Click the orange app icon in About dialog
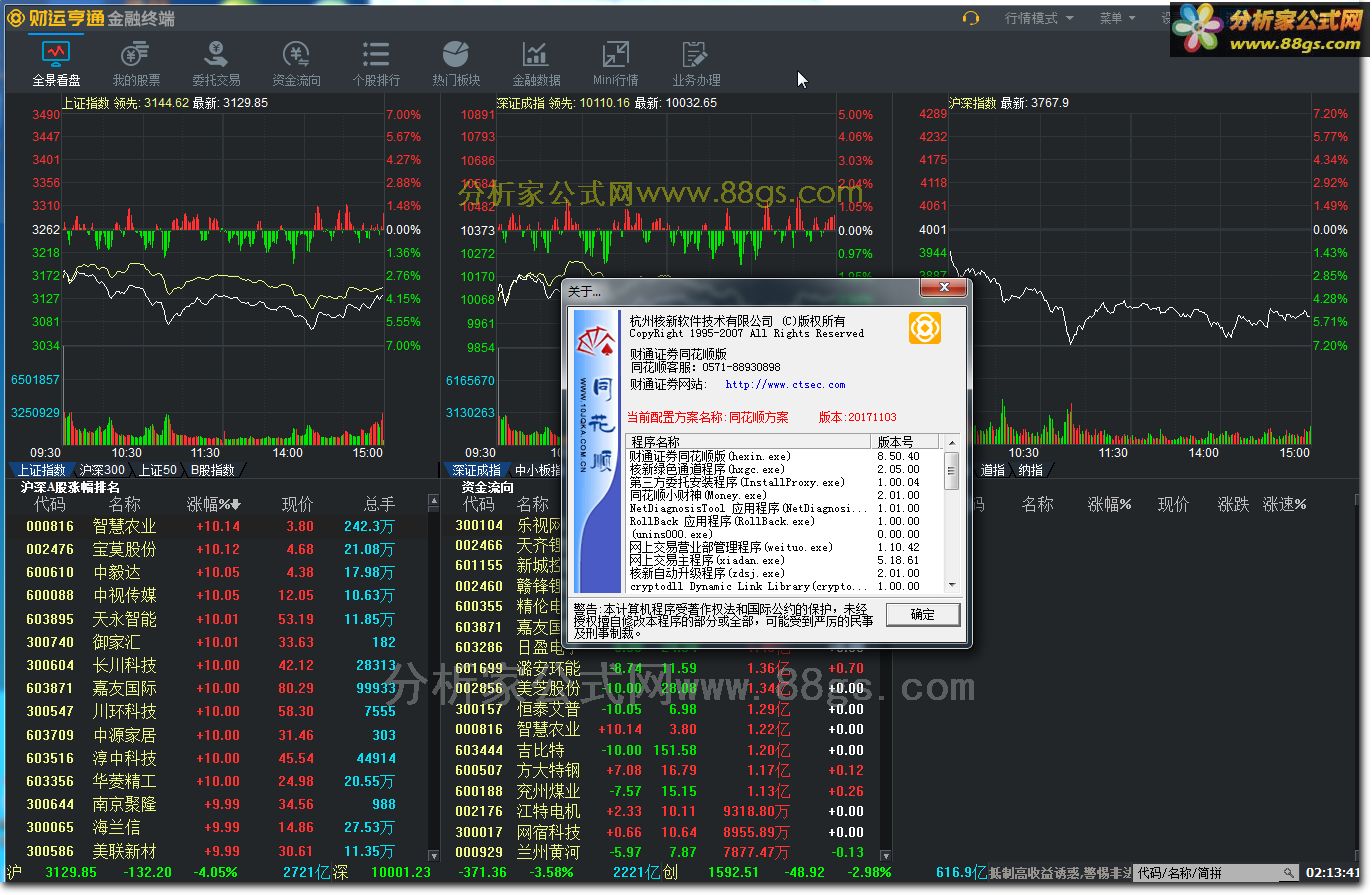The width and height of the screenshot is (1372, 895). (924, 328)
